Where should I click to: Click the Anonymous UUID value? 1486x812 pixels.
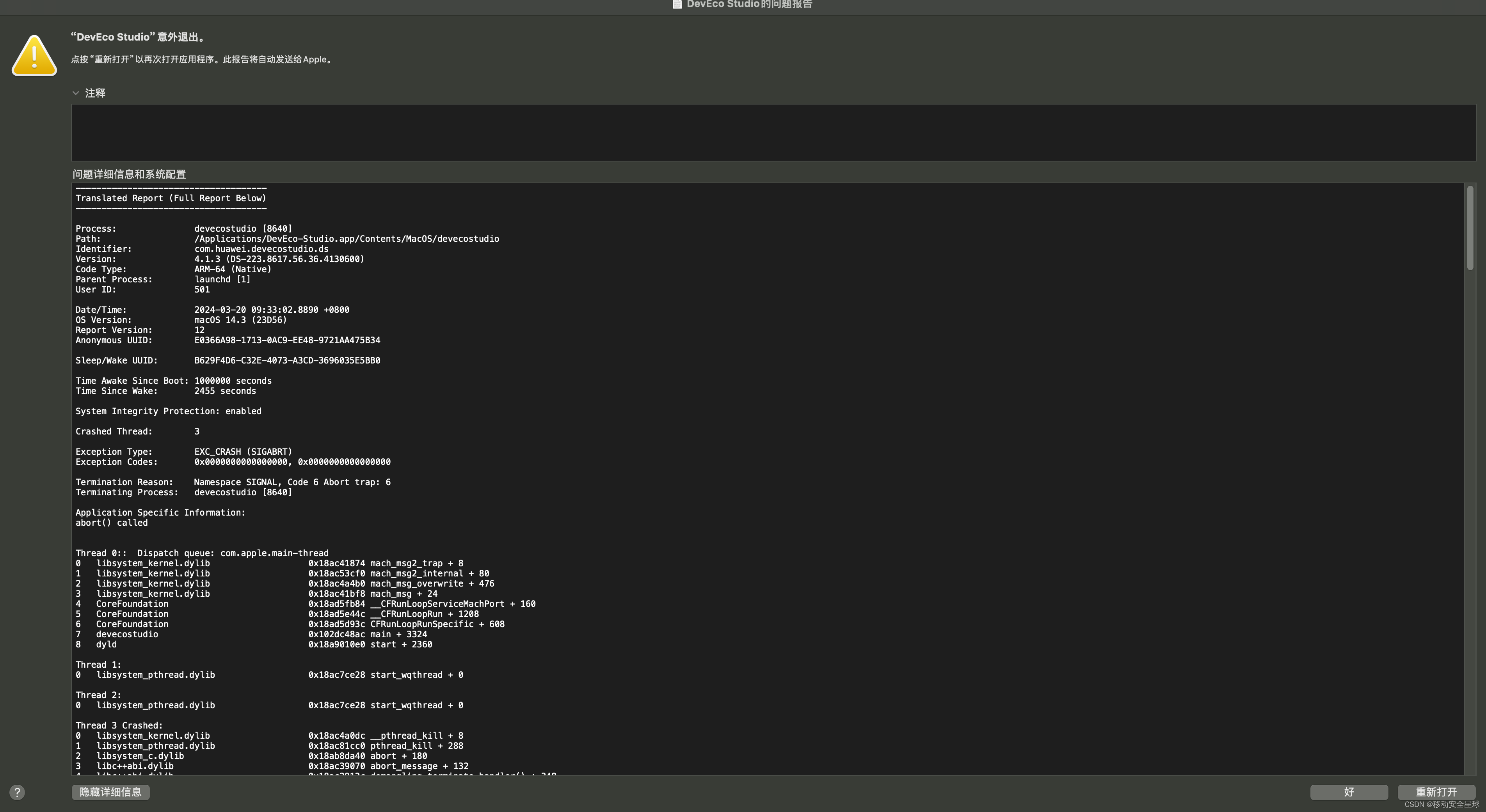click(287, 340)
